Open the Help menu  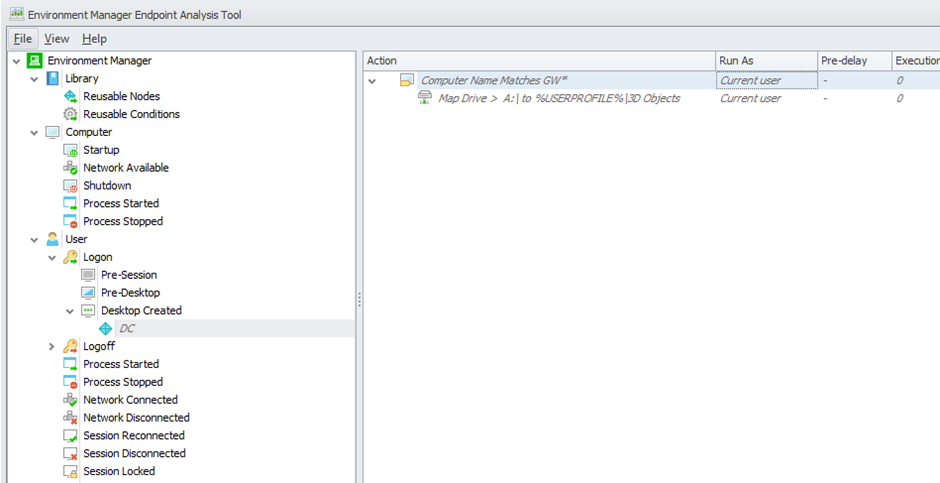(x=94, y=38)
